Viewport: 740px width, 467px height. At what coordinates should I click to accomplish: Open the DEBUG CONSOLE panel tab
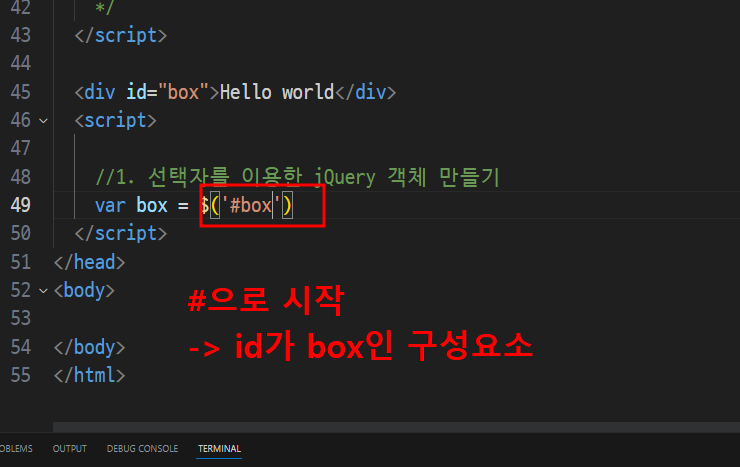[143, 449]
